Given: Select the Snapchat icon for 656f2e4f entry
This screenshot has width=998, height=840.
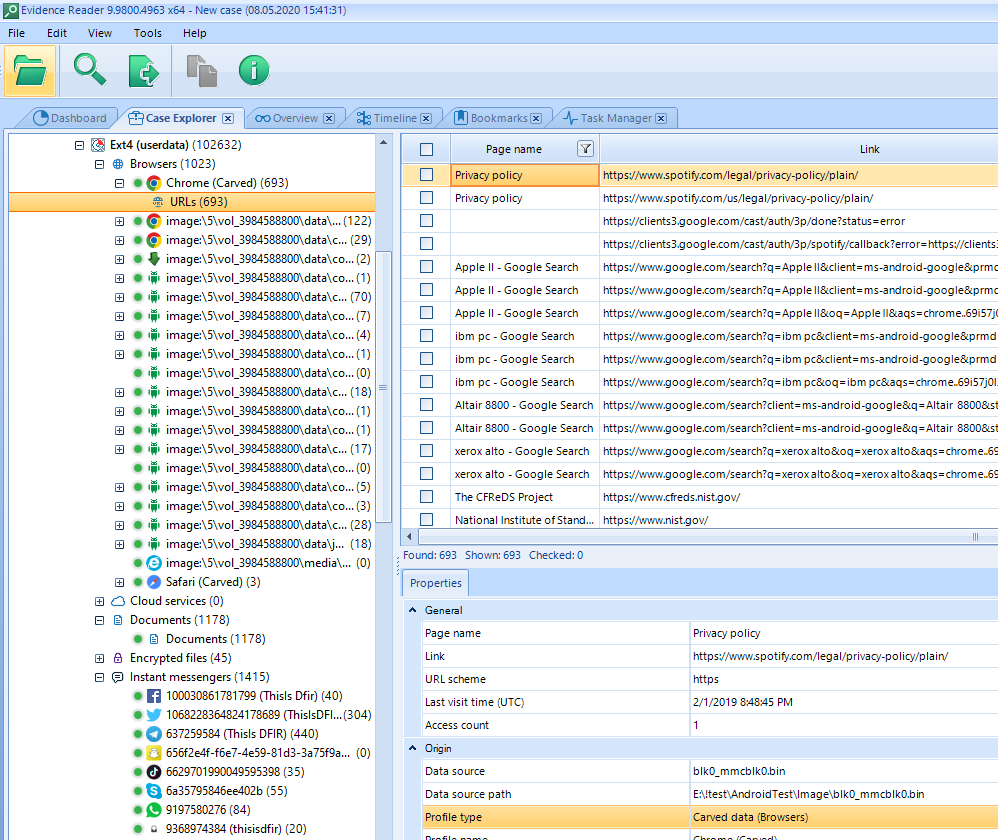Looking at the screenshot, I should (153, 753).
